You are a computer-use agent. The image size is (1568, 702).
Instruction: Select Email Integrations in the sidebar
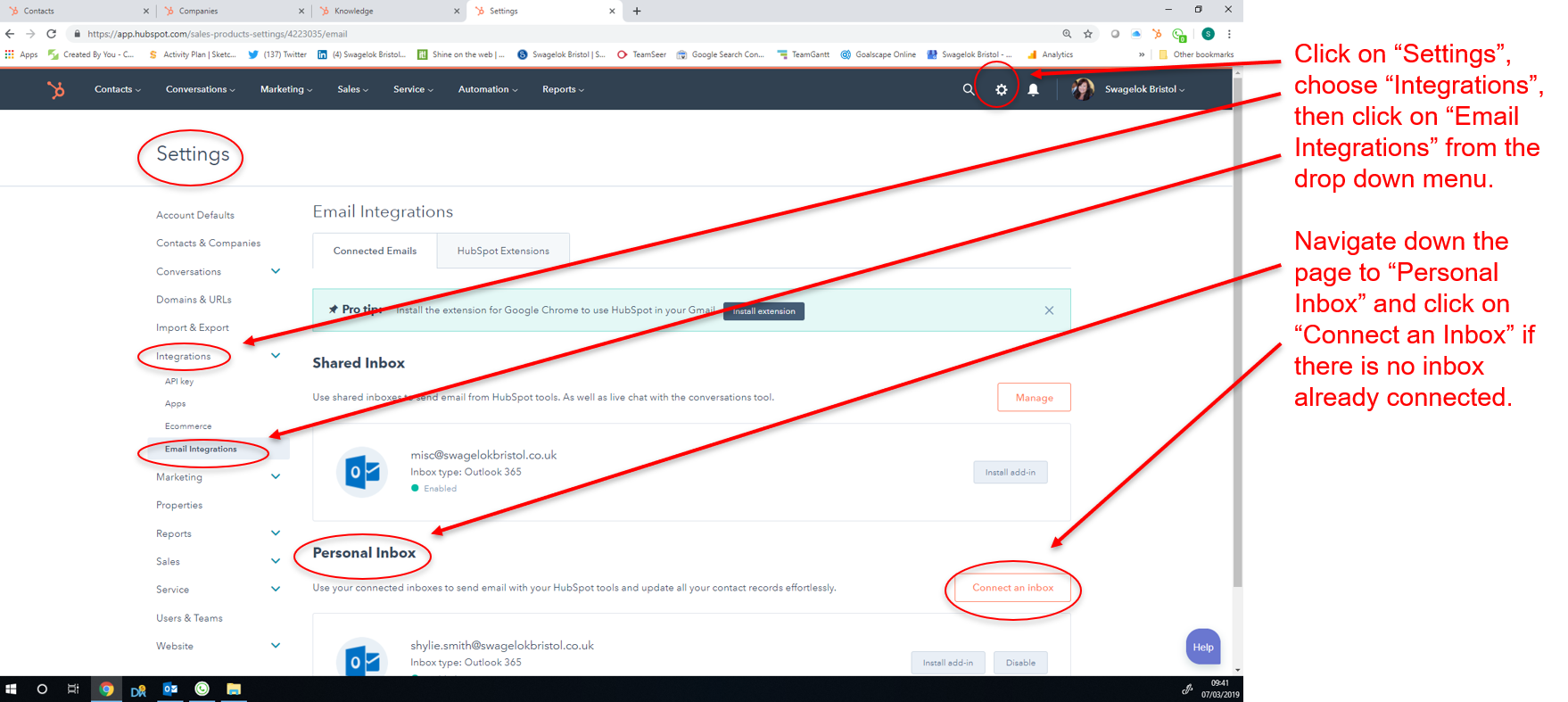(x=201, y=449)
